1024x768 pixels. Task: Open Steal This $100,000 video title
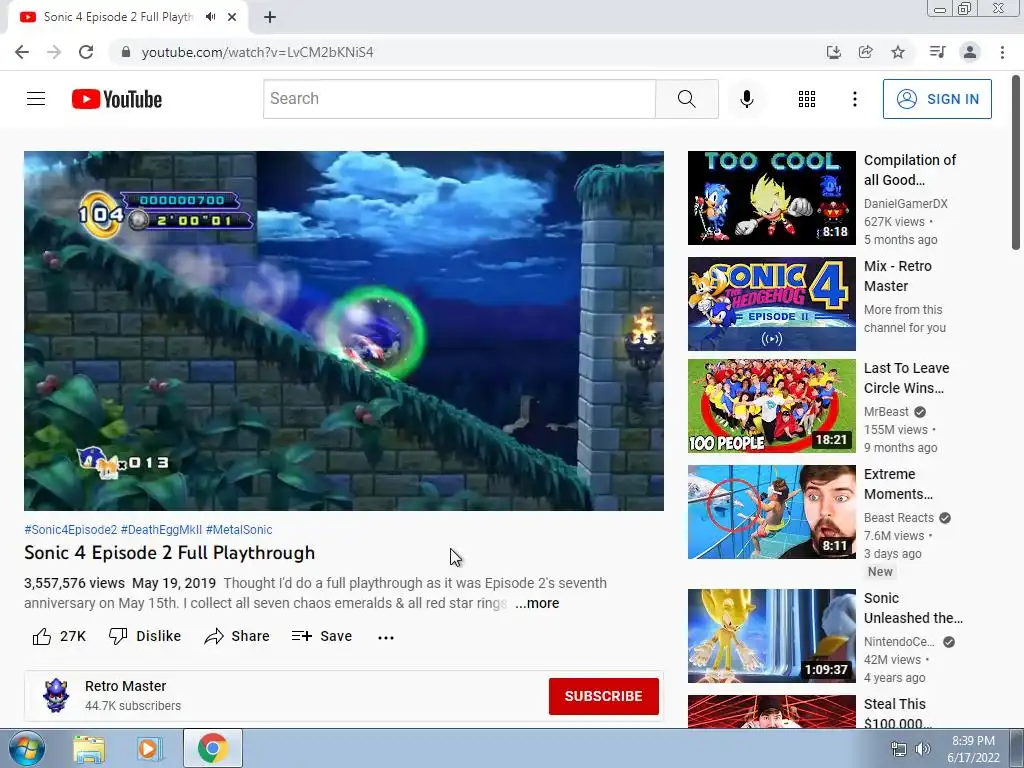tap(897, 714)
